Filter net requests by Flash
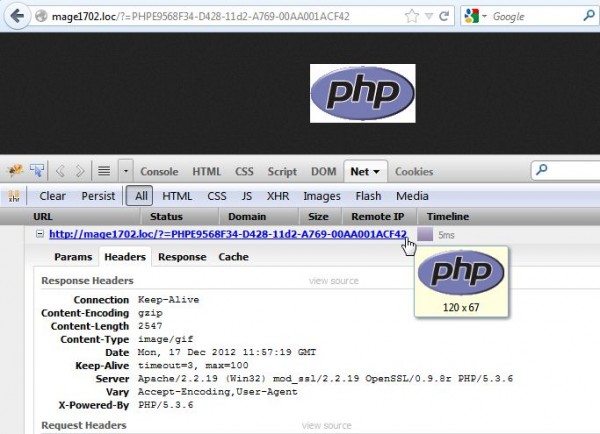The width and height of the screenshot is (600, 434). pyautogui.click(x=368, y=196)
